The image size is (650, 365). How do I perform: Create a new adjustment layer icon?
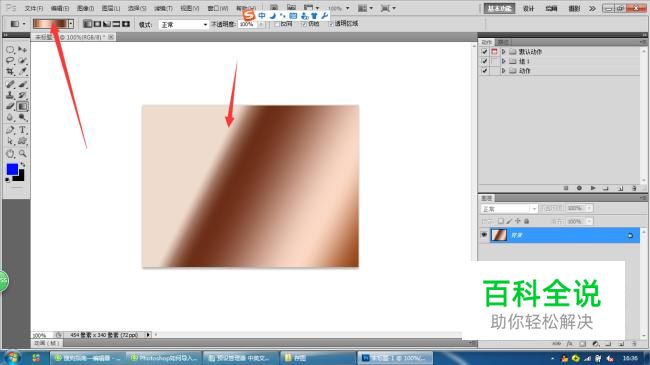click(596, 344)
